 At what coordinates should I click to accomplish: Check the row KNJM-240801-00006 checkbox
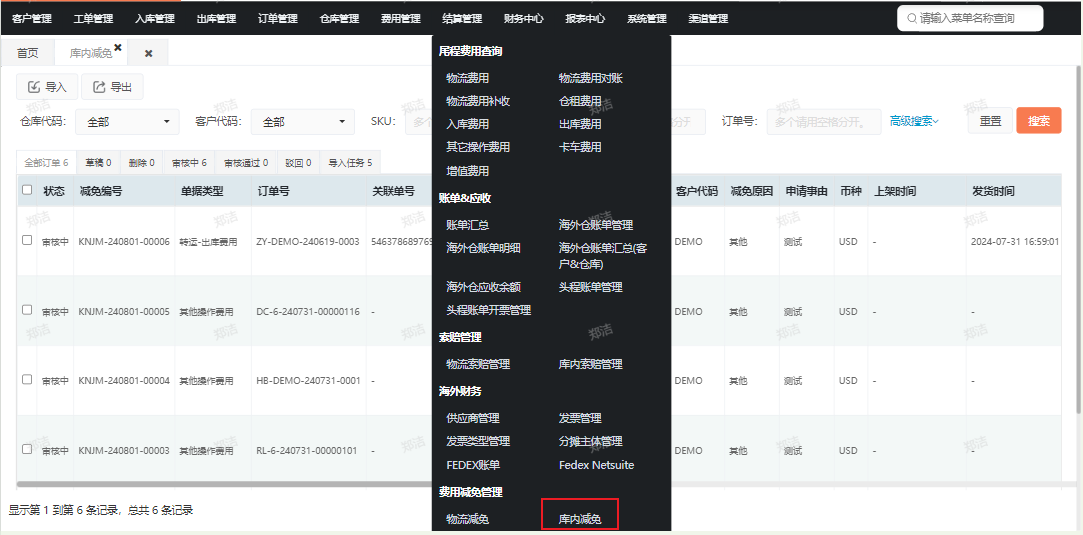tap(27, 240)
